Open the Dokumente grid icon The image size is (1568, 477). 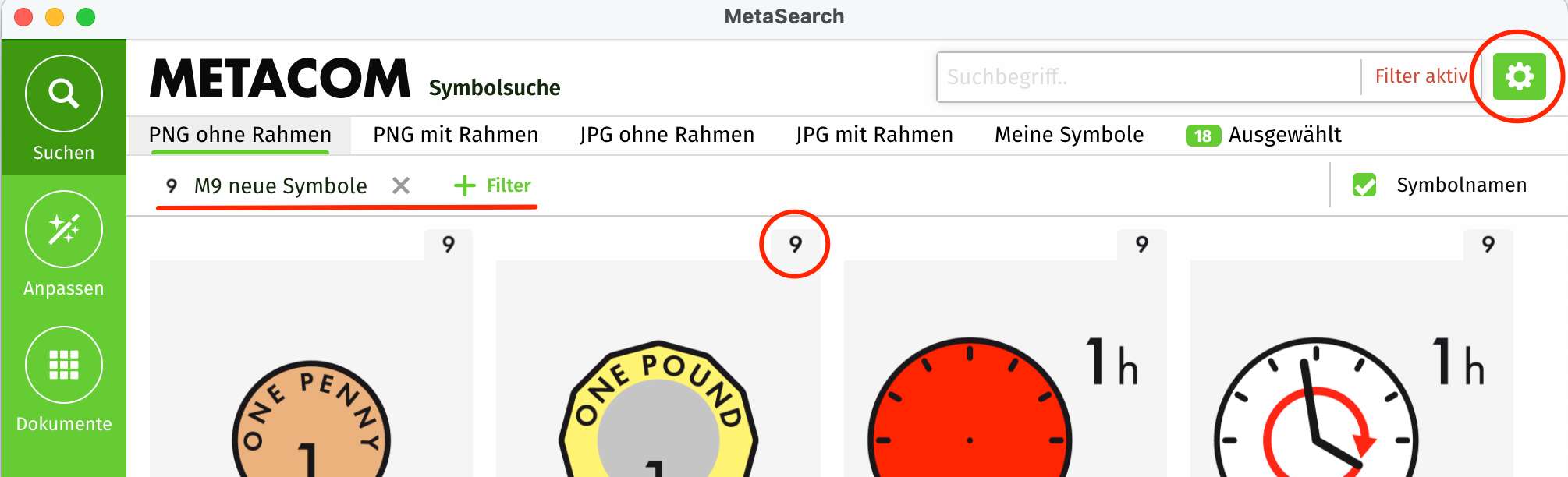coord(63,365)
